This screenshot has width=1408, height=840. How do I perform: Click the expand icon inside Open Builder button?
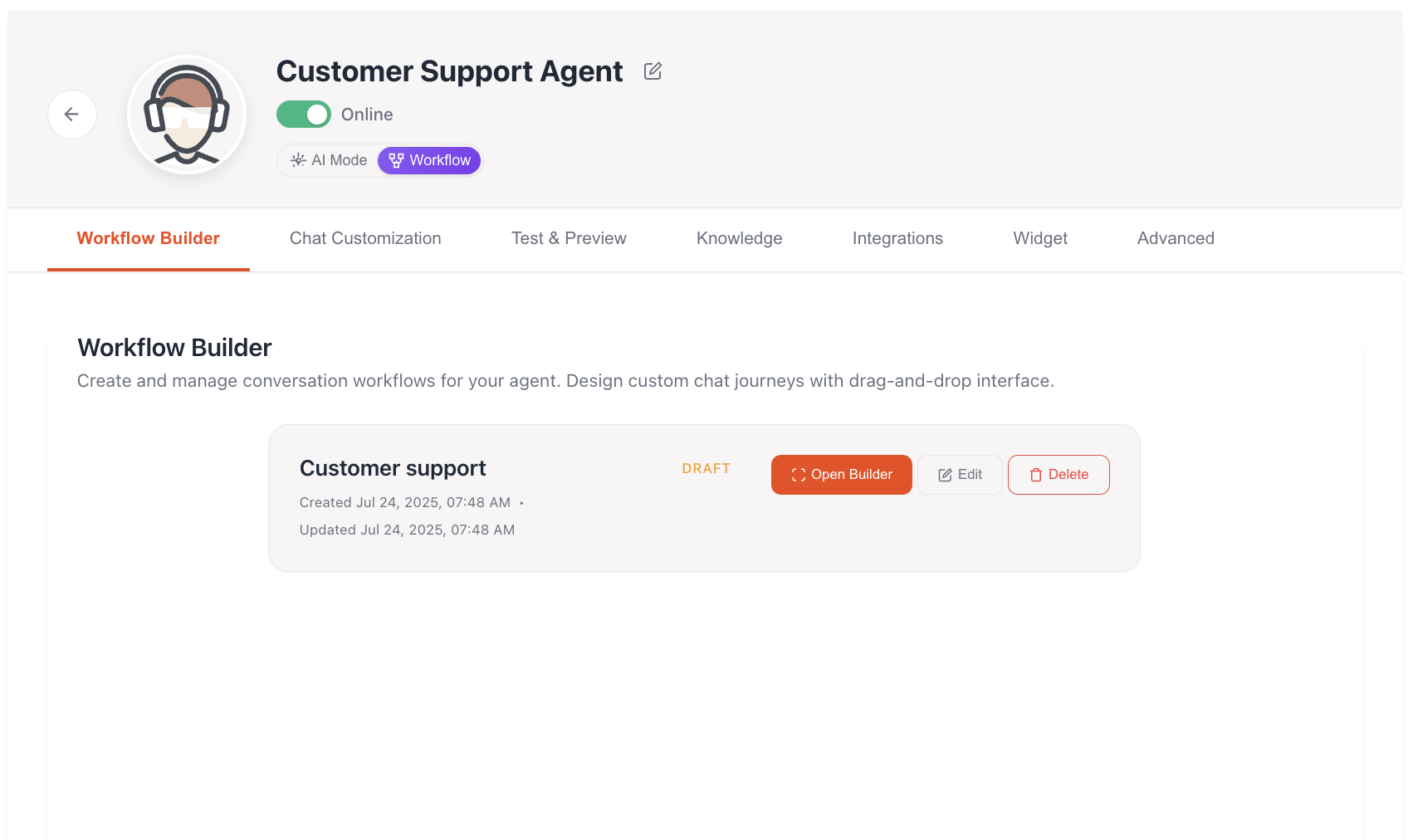[x=797, y=474]
